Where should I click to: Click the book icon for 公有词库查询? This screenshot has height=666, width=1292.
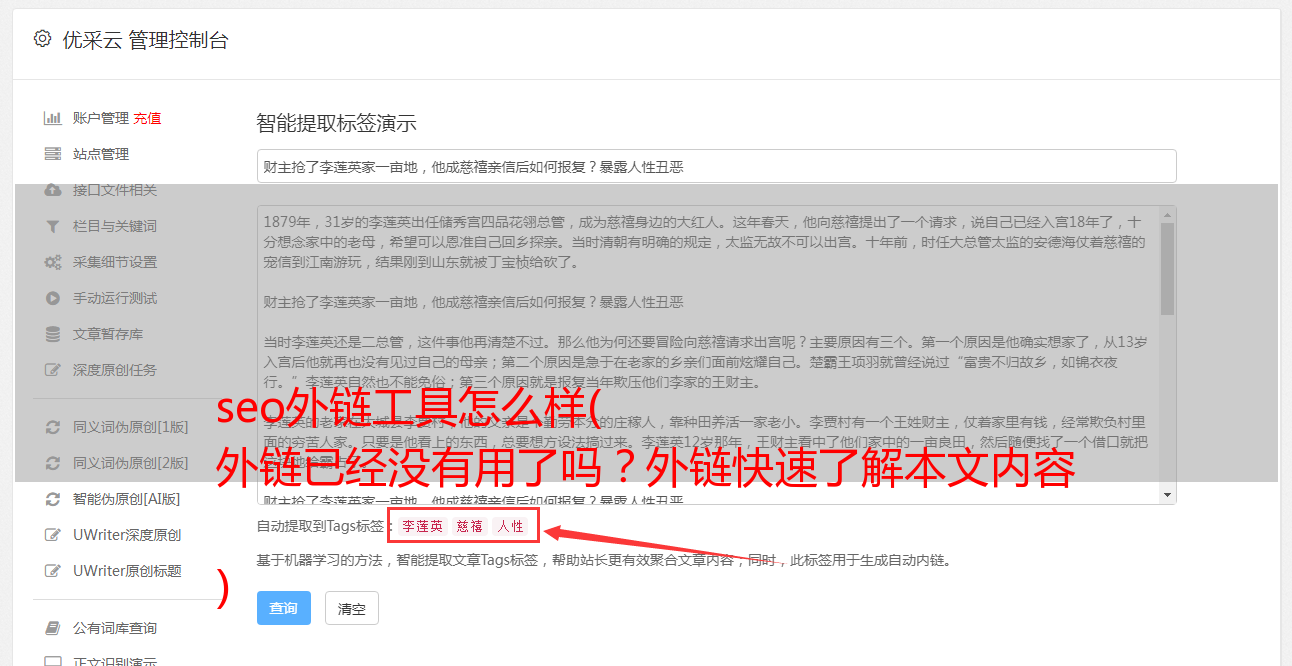click(x=53, y=628)
